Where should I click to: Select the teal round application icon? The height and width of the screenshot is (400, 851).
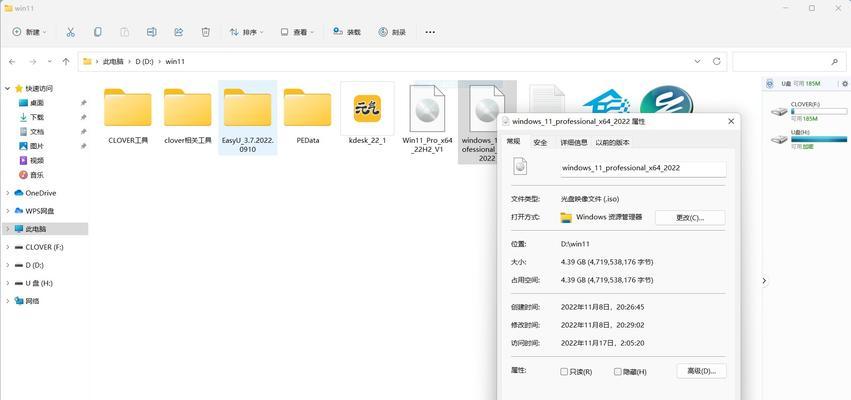pos(666,100)
